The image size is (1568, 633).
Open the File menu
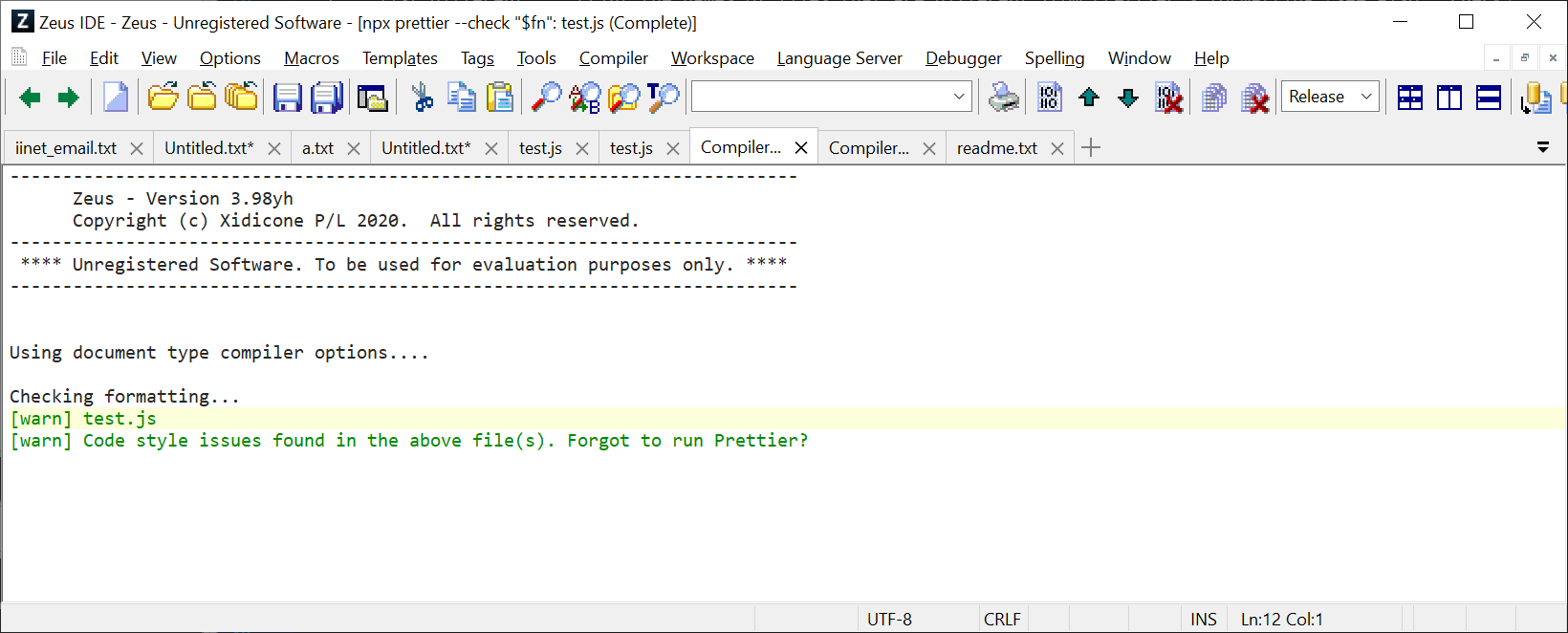click(x=54, y=58)
